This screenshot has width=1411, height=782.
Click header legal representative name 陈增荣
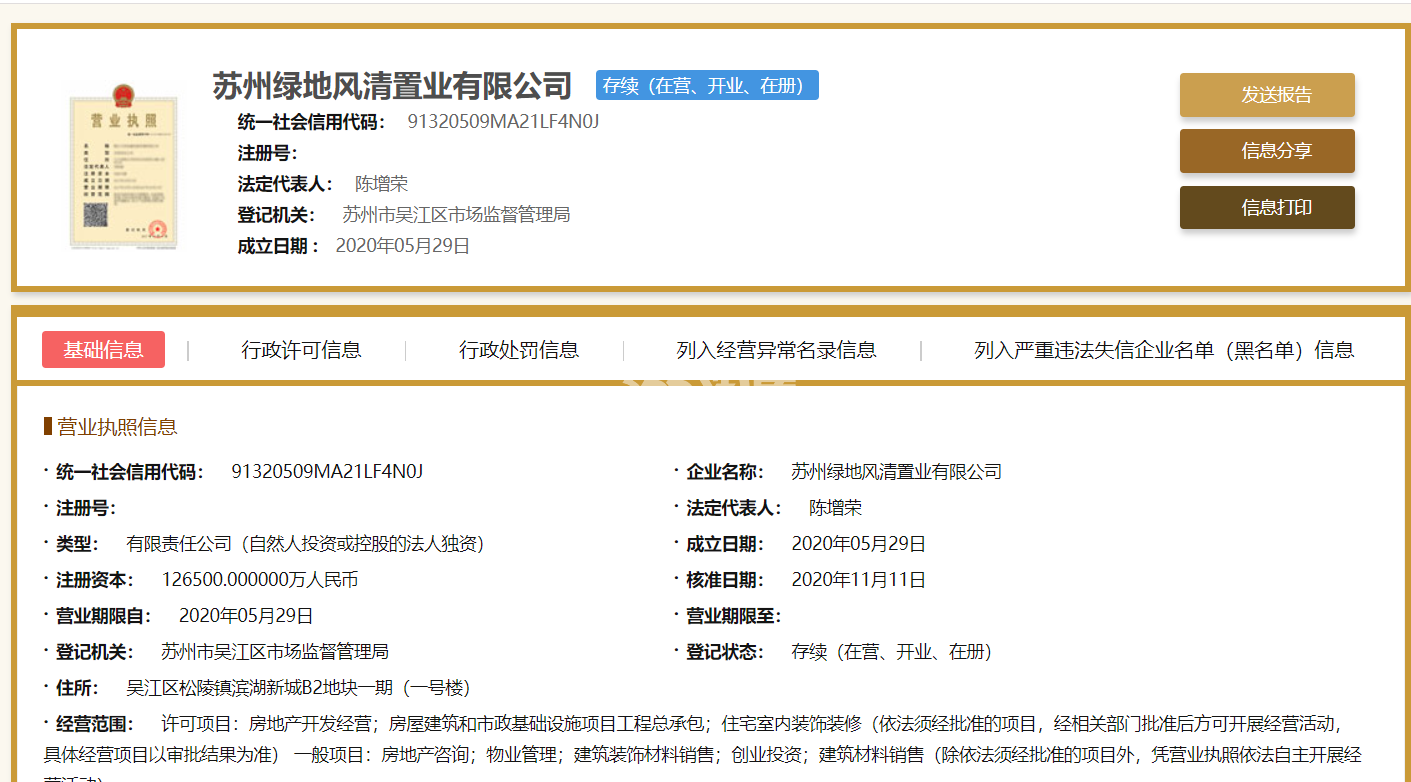pos(382,184)
